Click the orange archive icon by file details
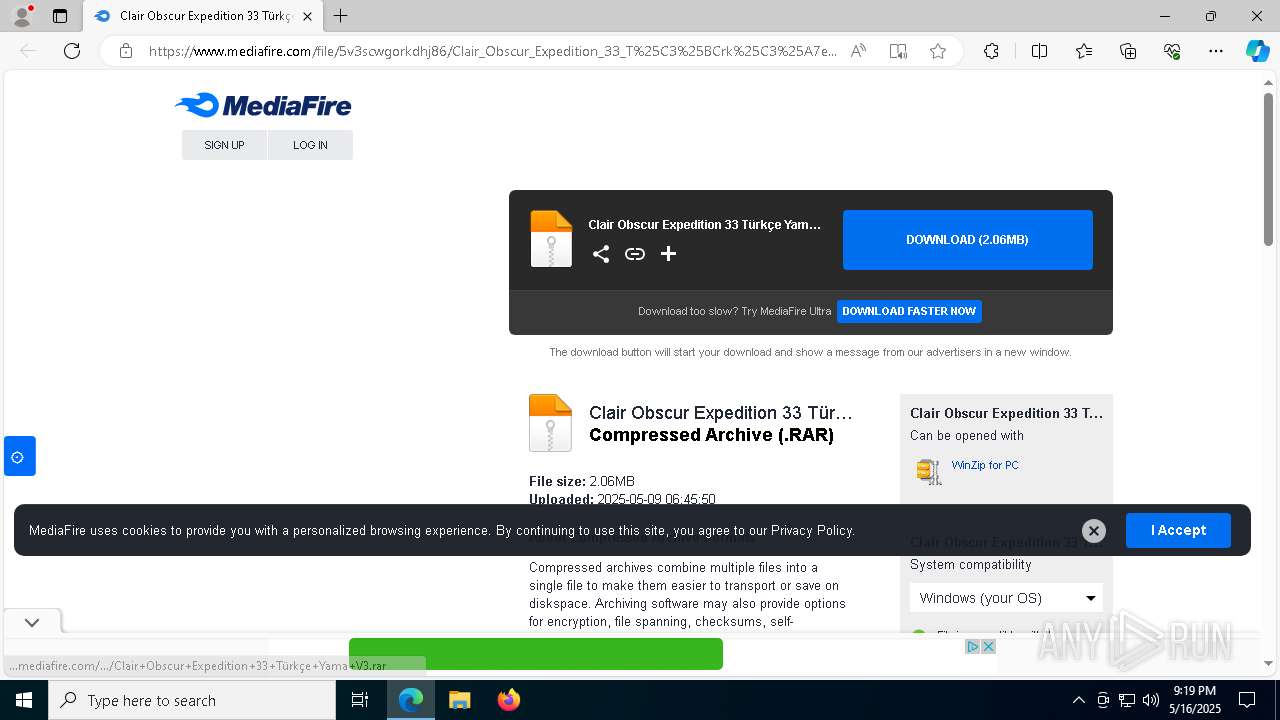 click(550, 423)
